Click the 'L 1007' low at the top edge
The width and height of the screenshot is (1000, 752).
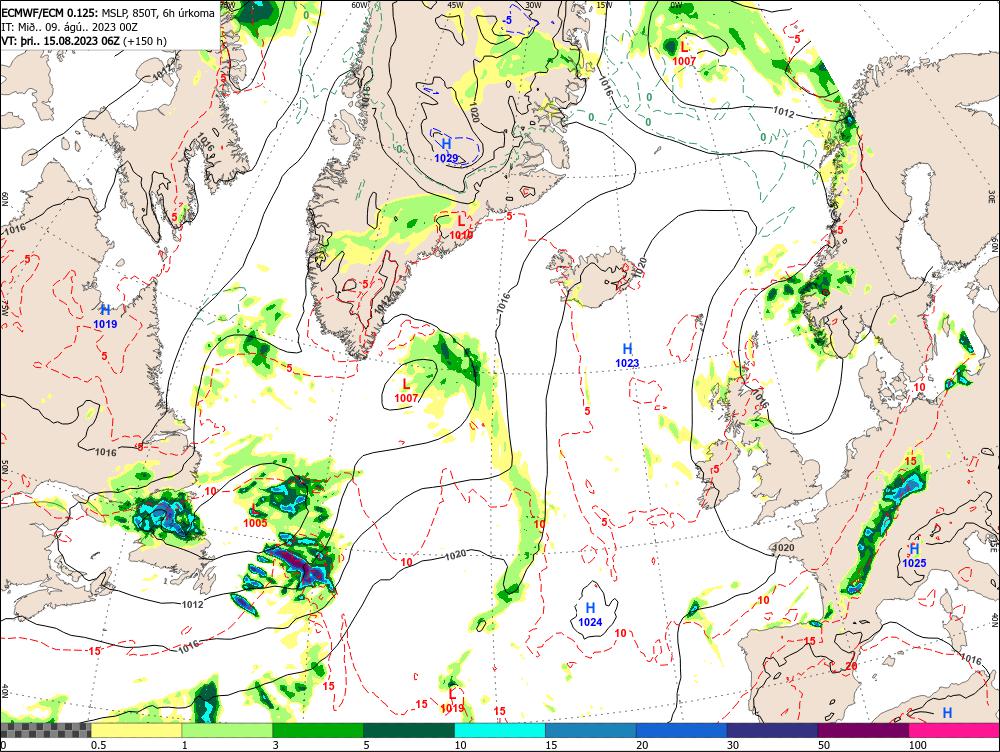(x=684, y=54)
